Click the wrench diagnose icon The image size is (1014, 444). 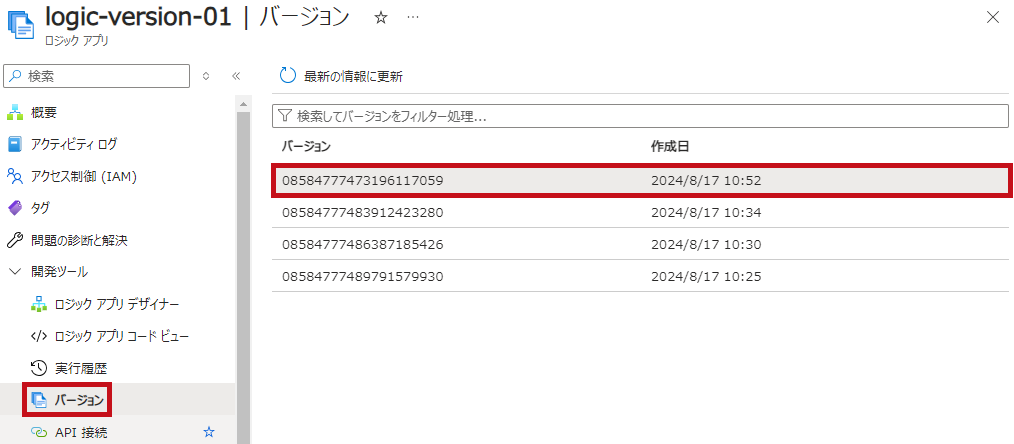point(14,240)
